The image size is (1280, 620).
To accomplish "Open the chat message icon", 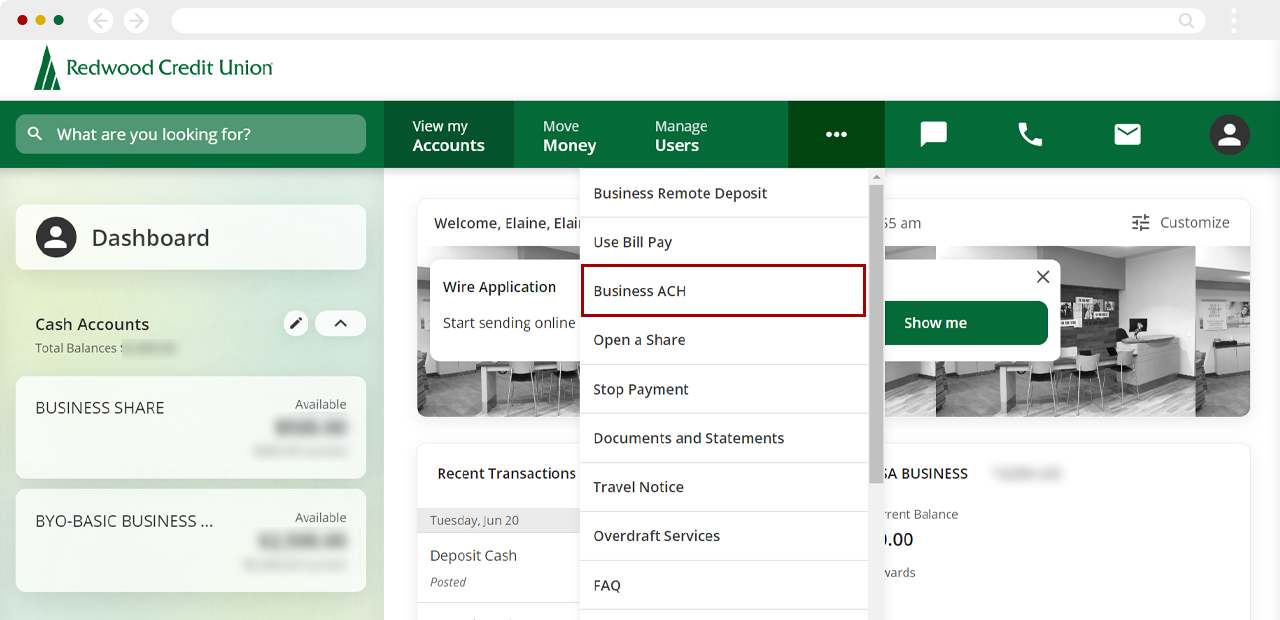I will point(933,134).
